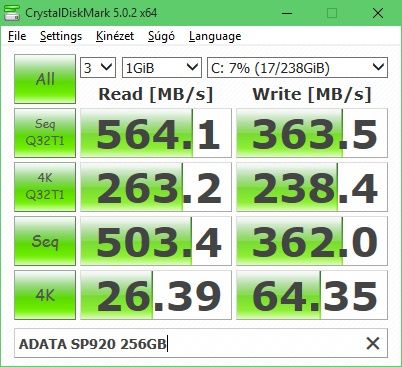Screen dimensions: 402x367
Task: Select the 362.0 Seq write result
Action: tap(312, 241)
